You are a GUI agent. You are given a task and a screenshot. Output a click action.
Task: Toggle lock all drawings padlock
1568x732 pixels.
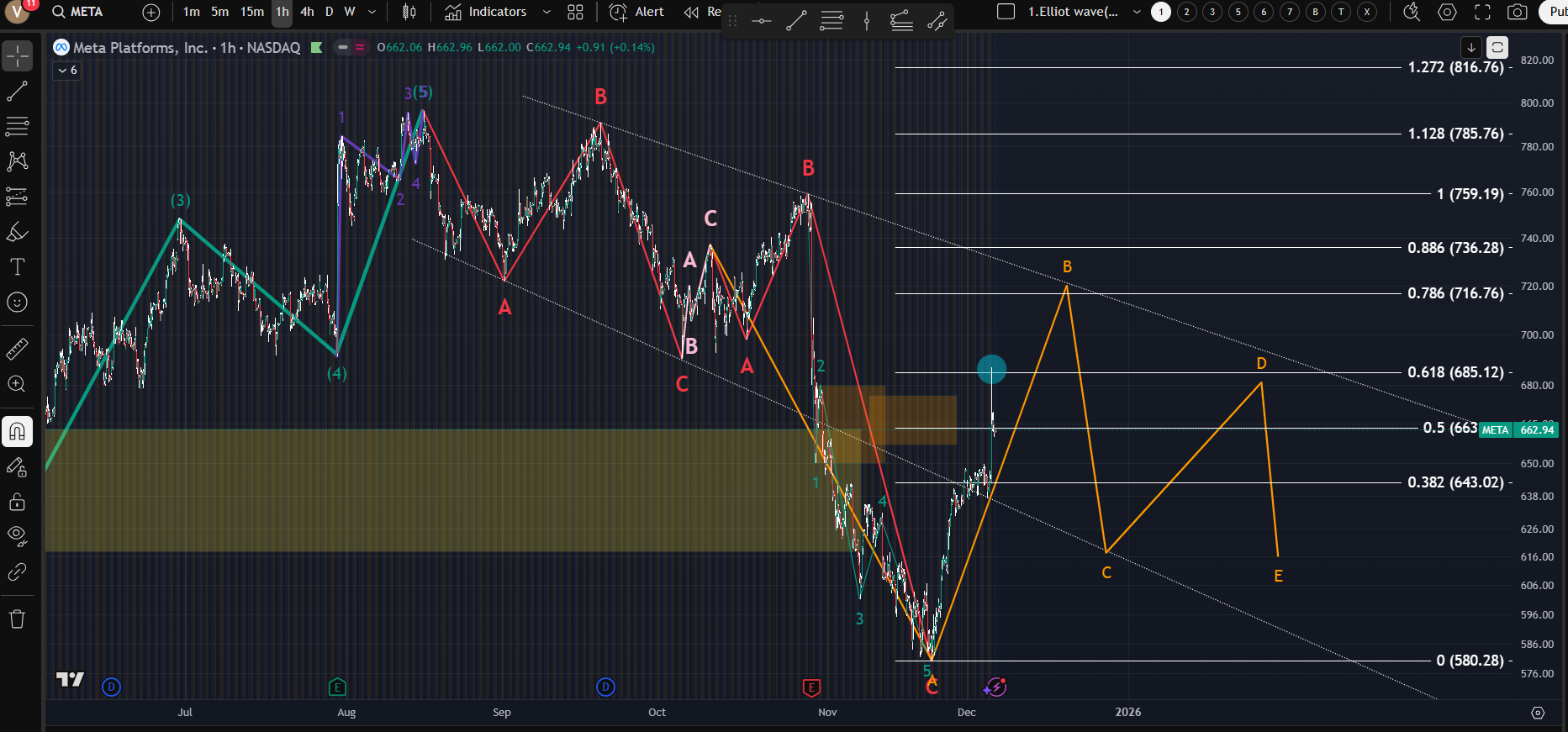click(x=17, y=503)
